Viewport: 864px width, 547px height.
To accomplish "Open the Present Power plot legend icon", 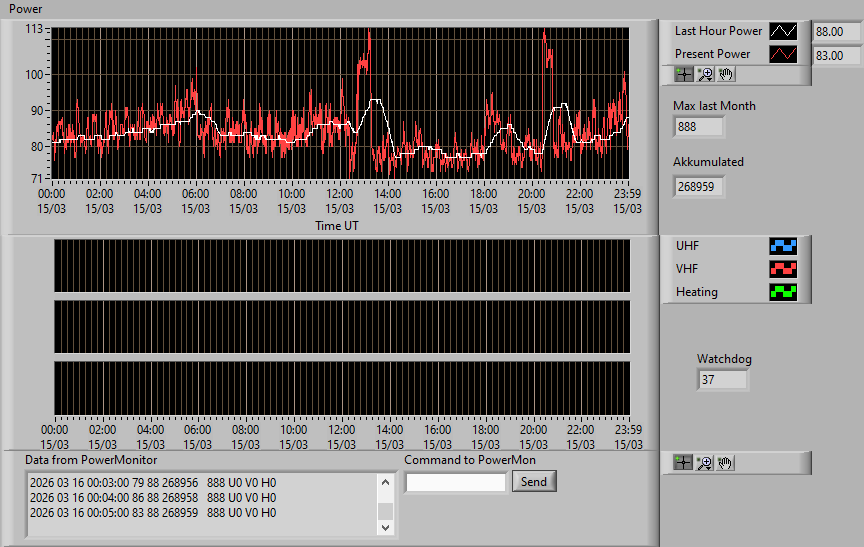I will (x=783, y=54).
